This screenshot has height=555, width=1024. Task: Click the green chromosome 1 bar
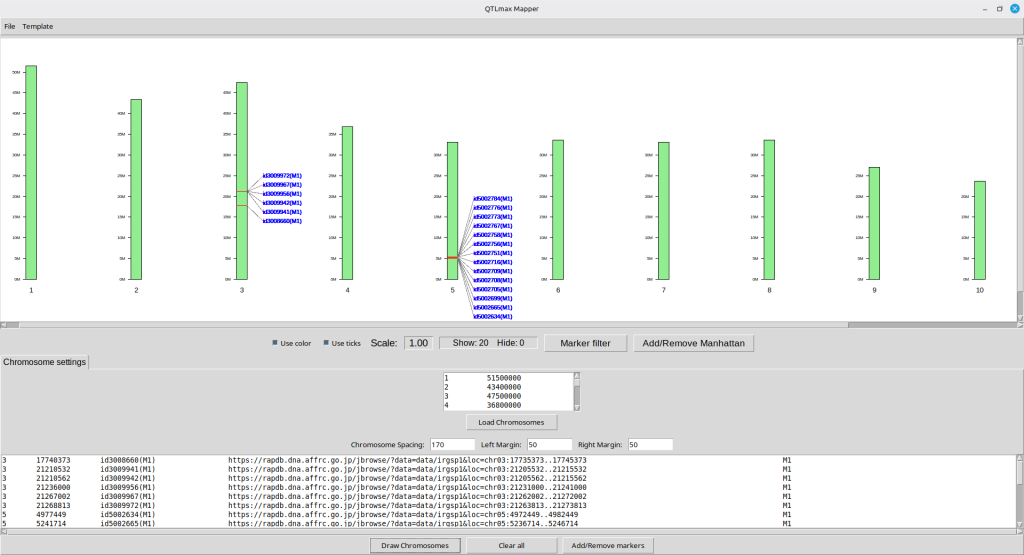tap(31, 172)
